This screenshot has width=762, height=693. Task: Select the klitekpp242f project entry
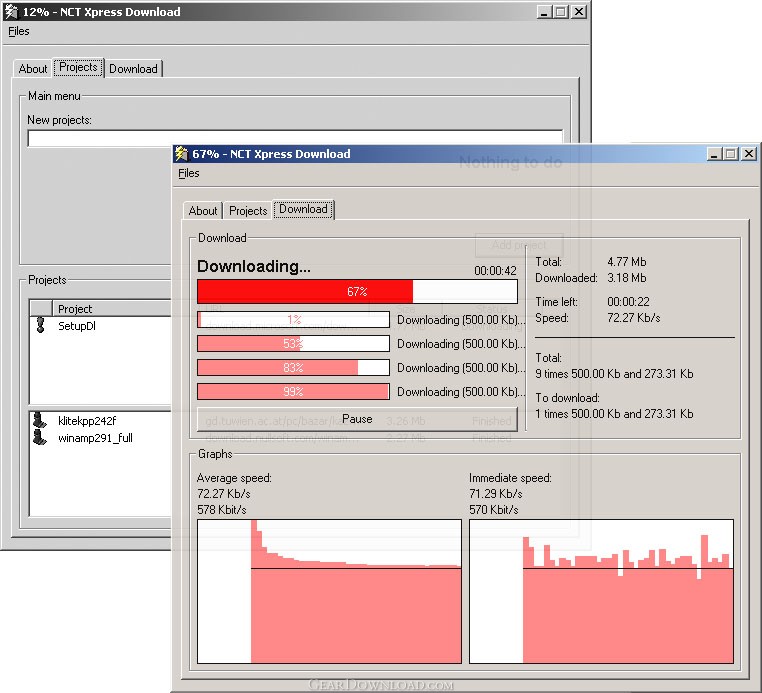coord(101,420)
